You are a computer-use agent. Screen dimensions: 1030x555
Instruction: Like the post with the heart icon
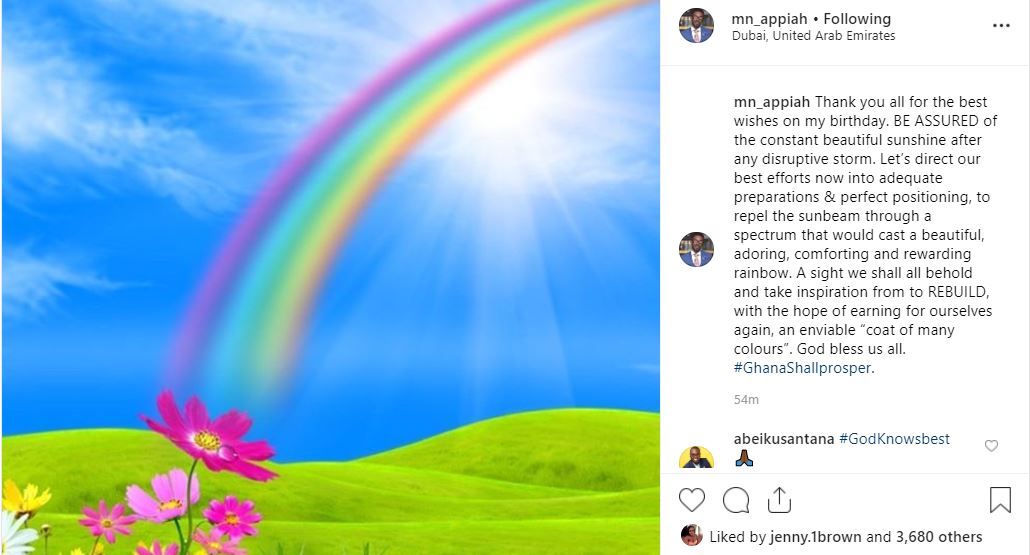coord(692,500)
